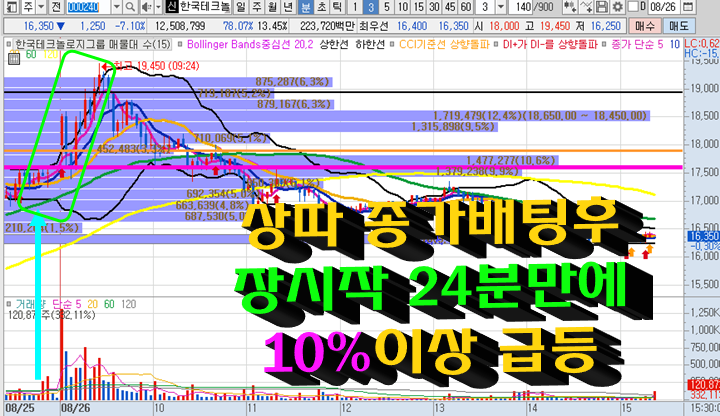Image resolution: width=720 pixels, height=416 pixels.
Task: Click the 종가 단순 5 indicator label
Action: pos(637,45)
